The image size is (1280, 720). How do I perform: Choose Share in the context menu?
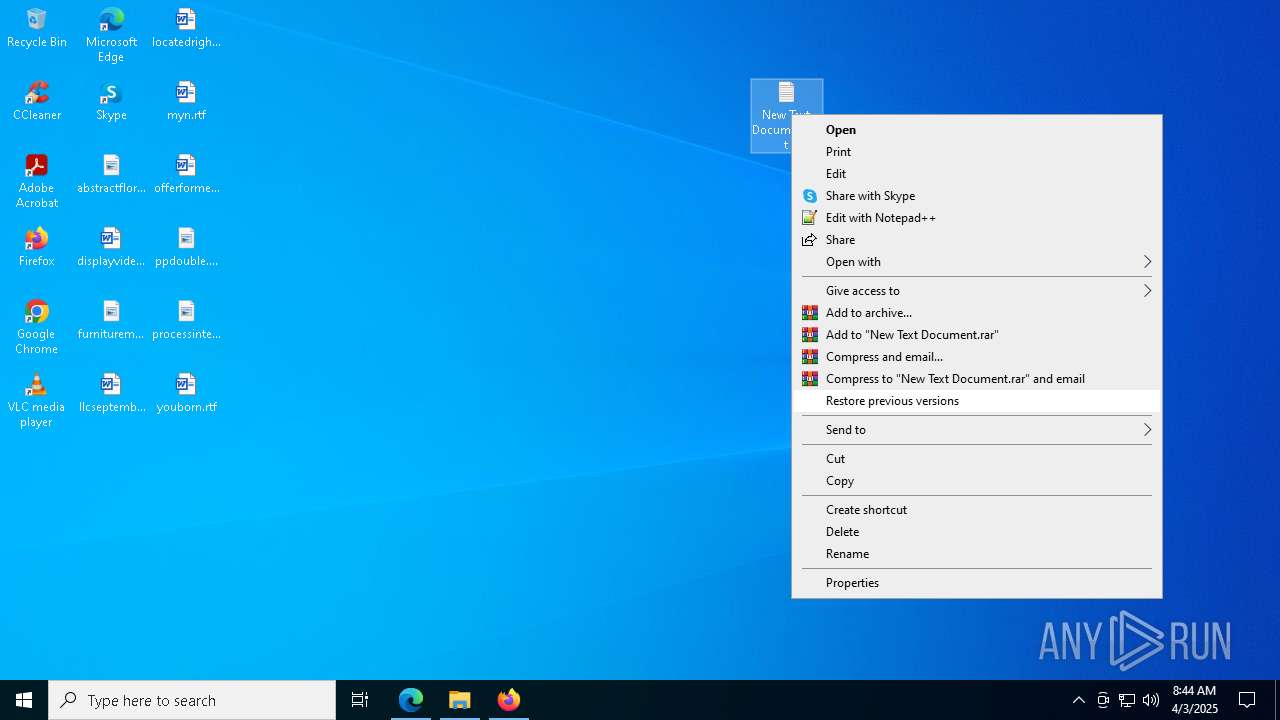977,240
